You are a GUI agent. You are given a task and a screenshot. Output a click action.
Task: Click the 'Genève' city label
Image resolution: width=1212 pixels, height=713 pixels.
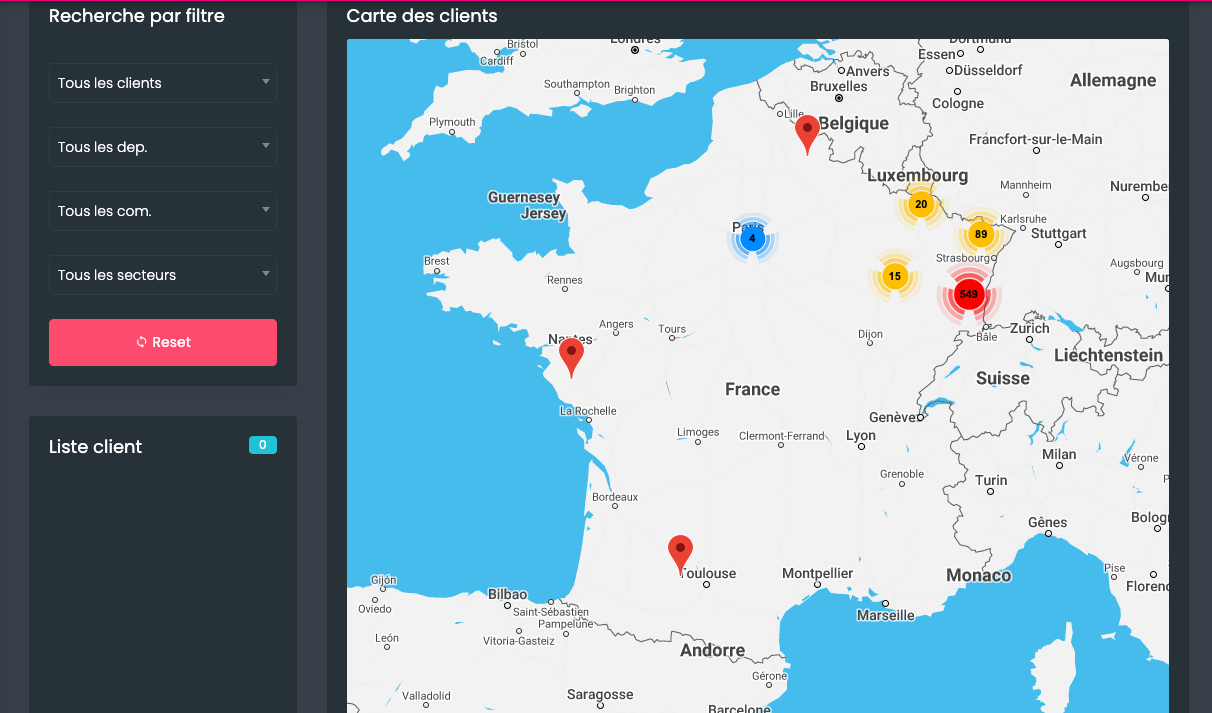click(x=893, y=418)
